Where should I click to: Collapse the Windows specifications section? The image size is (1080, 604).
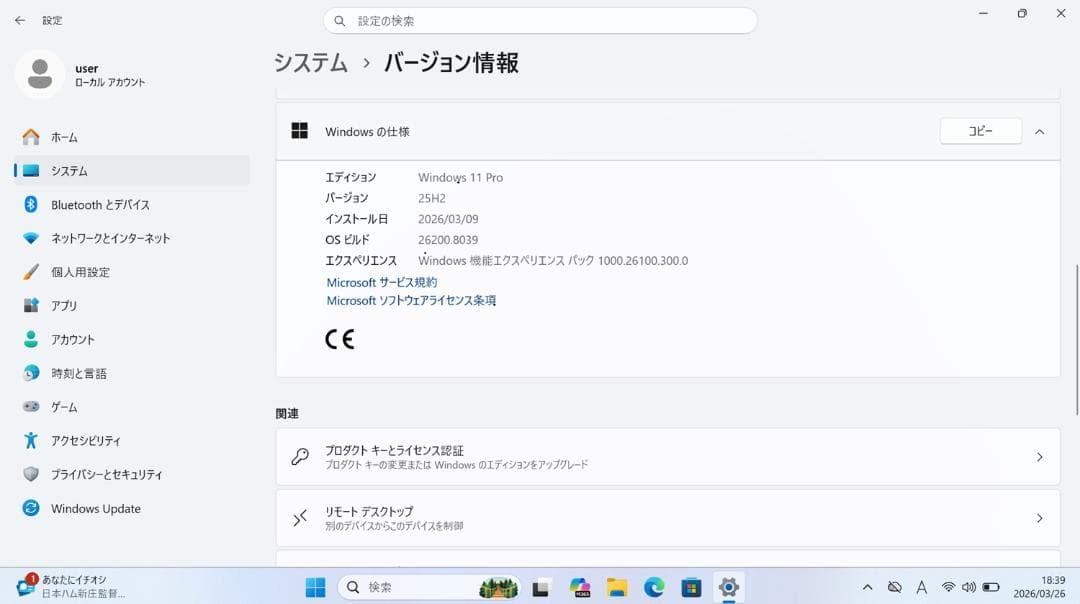coord(1039,132)
